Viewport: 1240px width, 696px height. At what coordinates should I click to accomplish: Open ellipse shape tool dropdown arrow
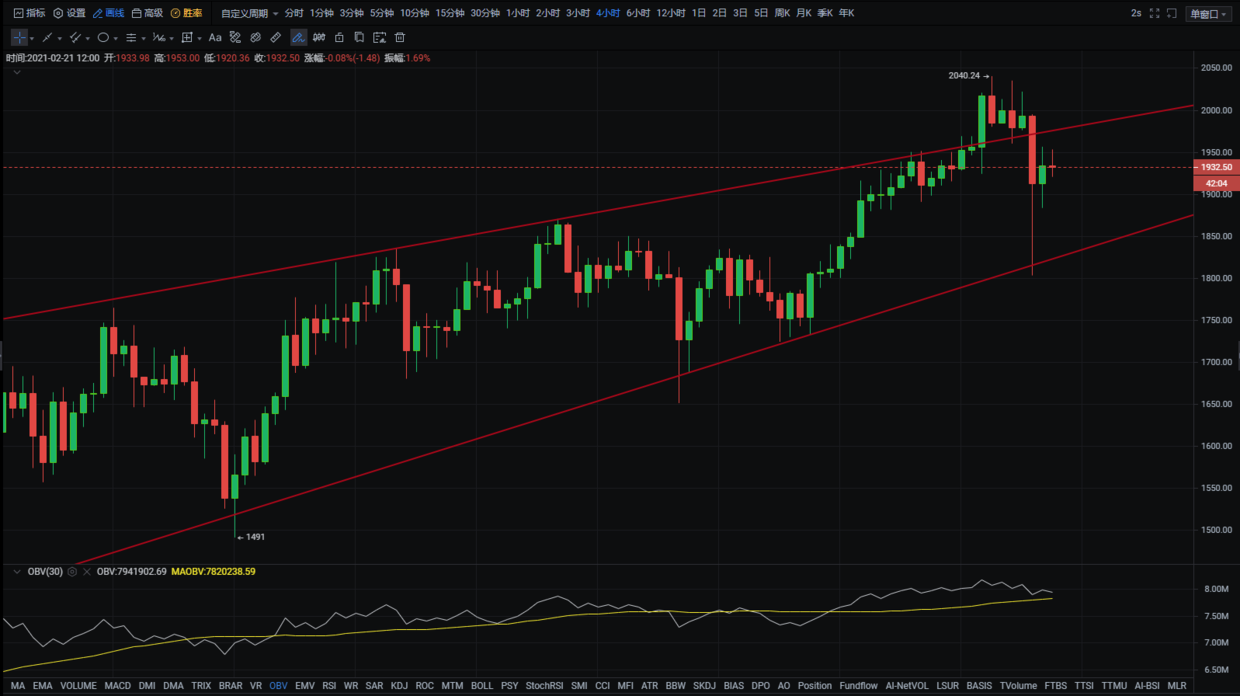click(x=116, y=38)
